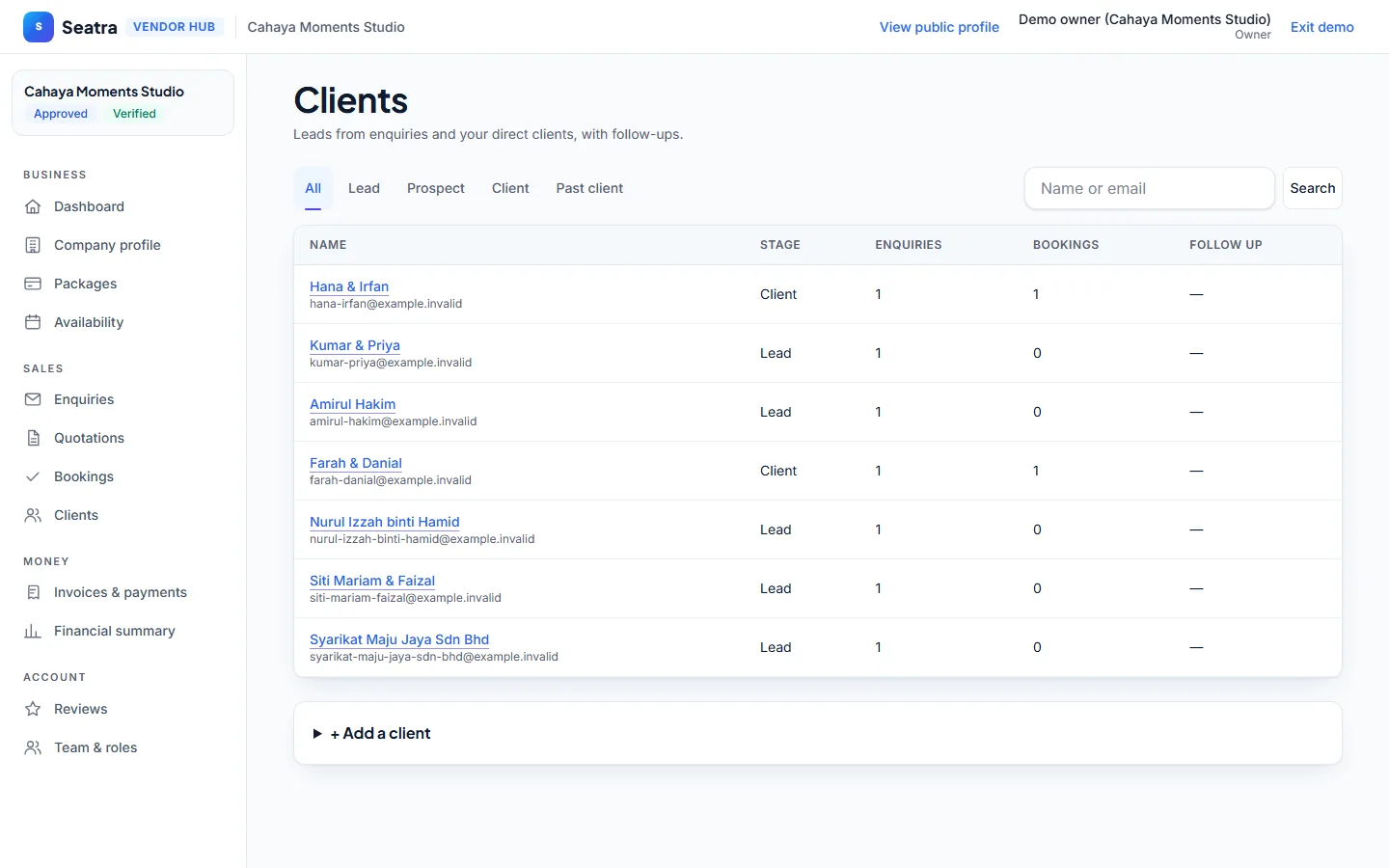This screenshot has height=868, width=1389.
Task: Open client Farah & Danial
Action: 356,463
